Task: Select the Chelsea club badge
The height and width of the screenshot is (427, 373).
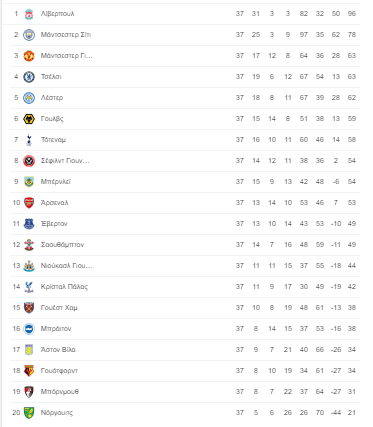Action: pyautogui.click(x=29, y=77)
